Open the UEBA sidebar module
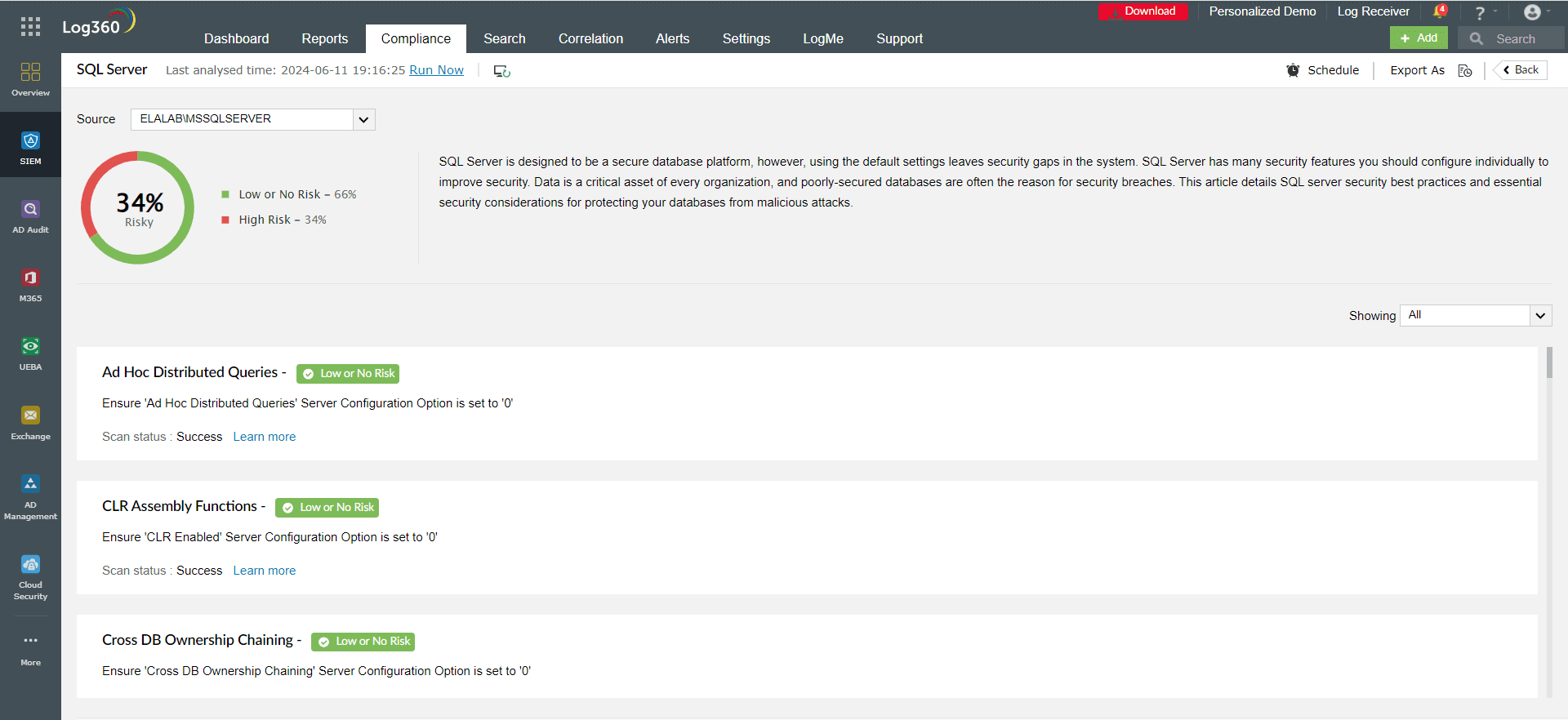This screenshot has width=1568, height=720. pyautogui.click(x=30, y=354)
